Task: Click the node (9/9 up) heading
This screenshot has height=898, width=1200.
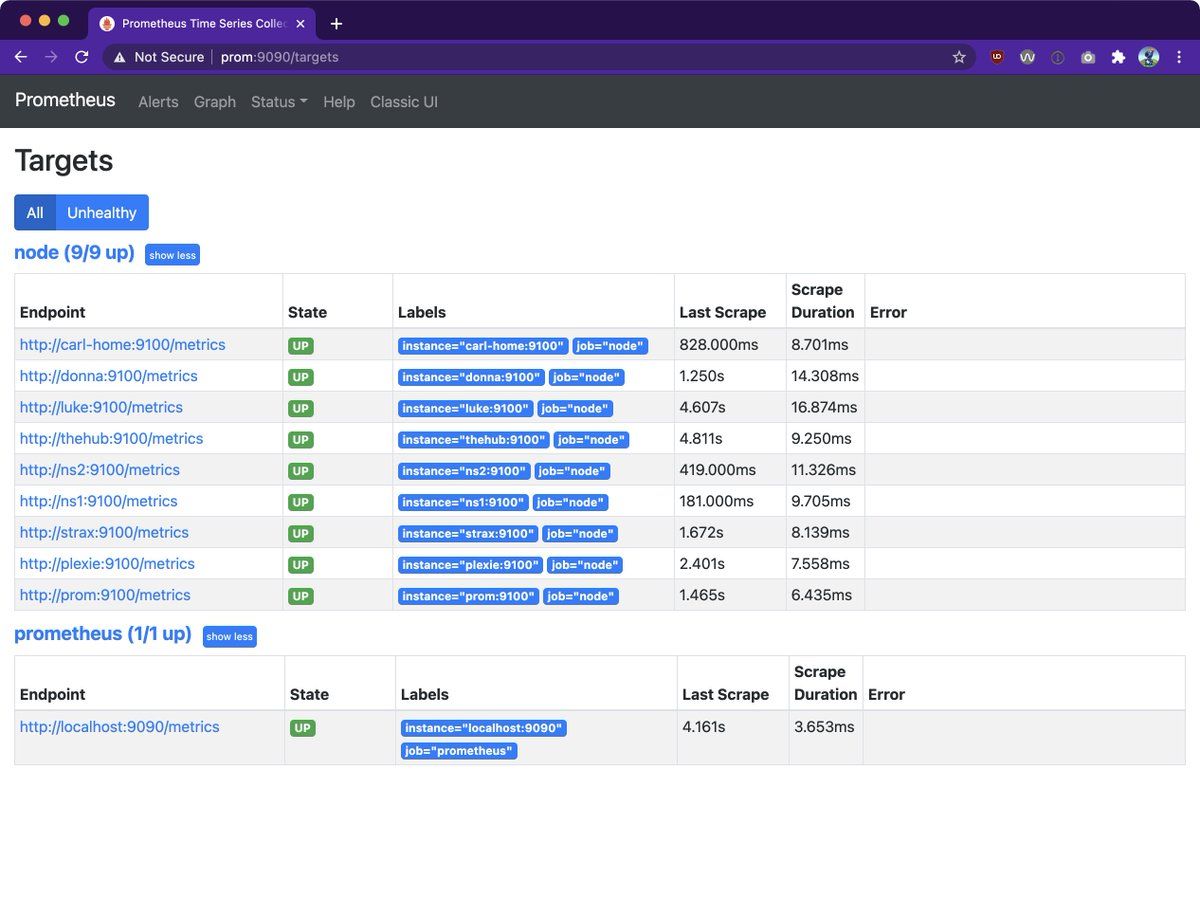Action: pyautogui.click(x=74, y=253)
